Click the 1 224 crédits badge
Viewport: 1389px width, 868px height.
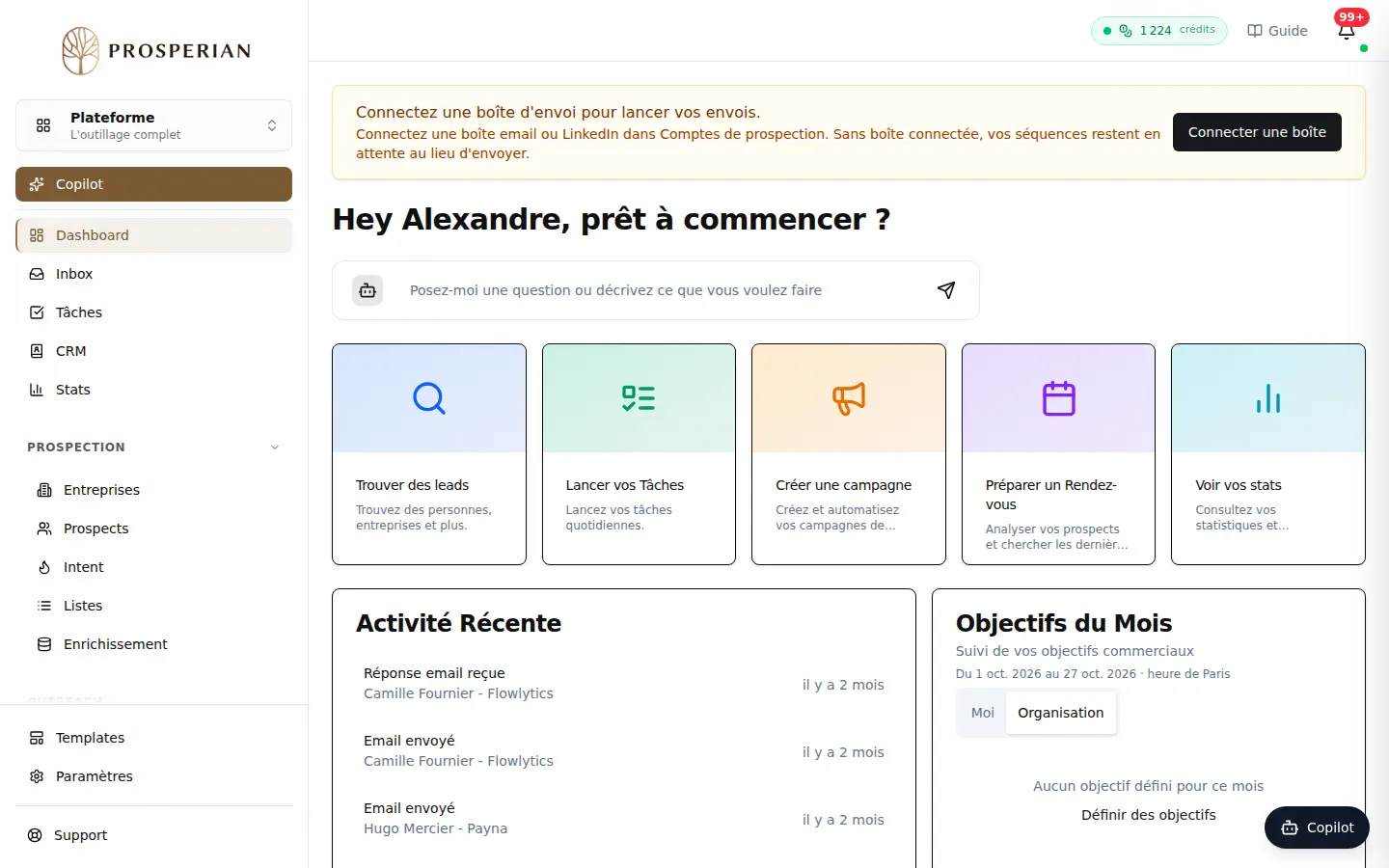(1159, 31)
